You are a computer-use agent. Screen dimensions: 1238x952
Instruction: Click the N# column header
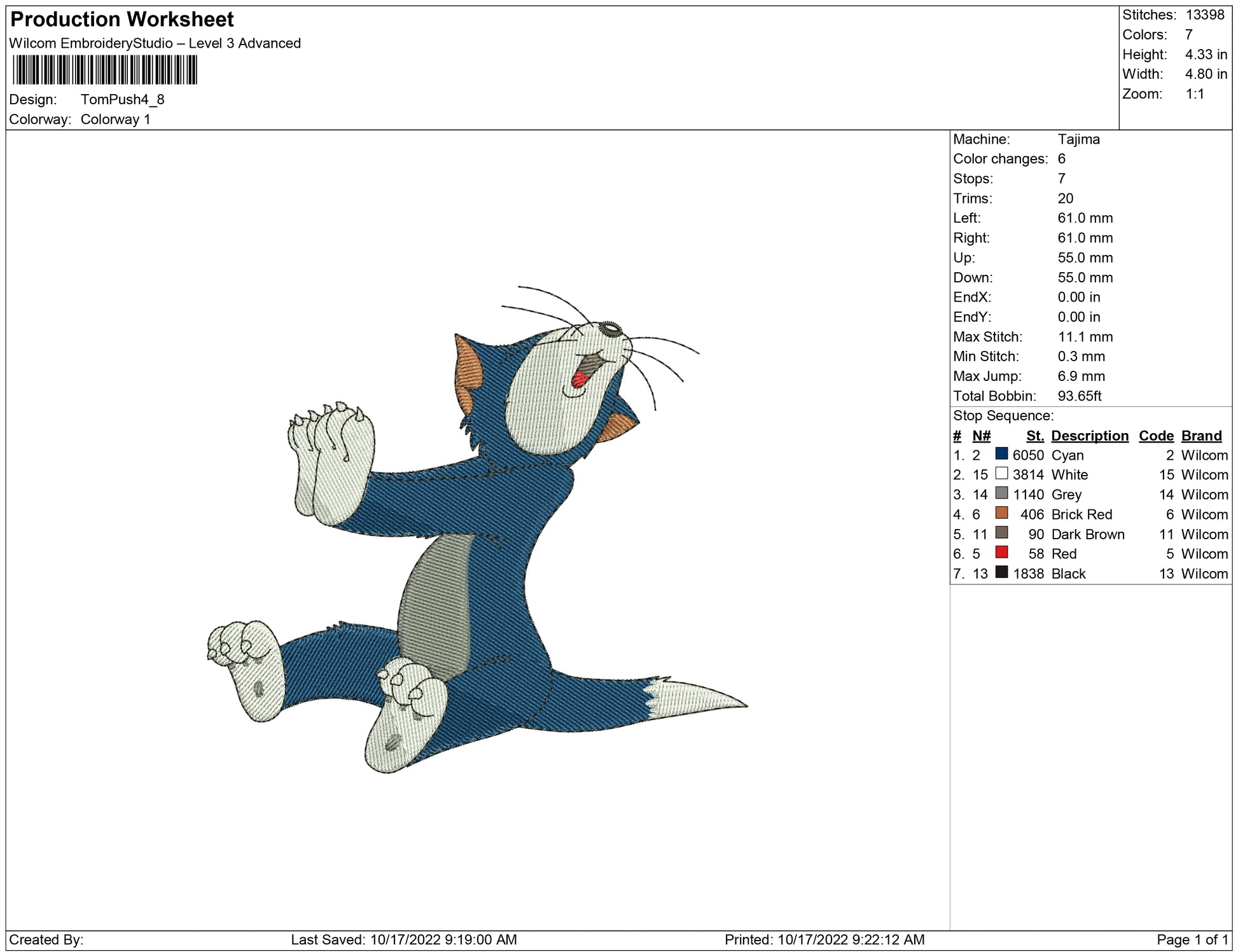(981, 436)
